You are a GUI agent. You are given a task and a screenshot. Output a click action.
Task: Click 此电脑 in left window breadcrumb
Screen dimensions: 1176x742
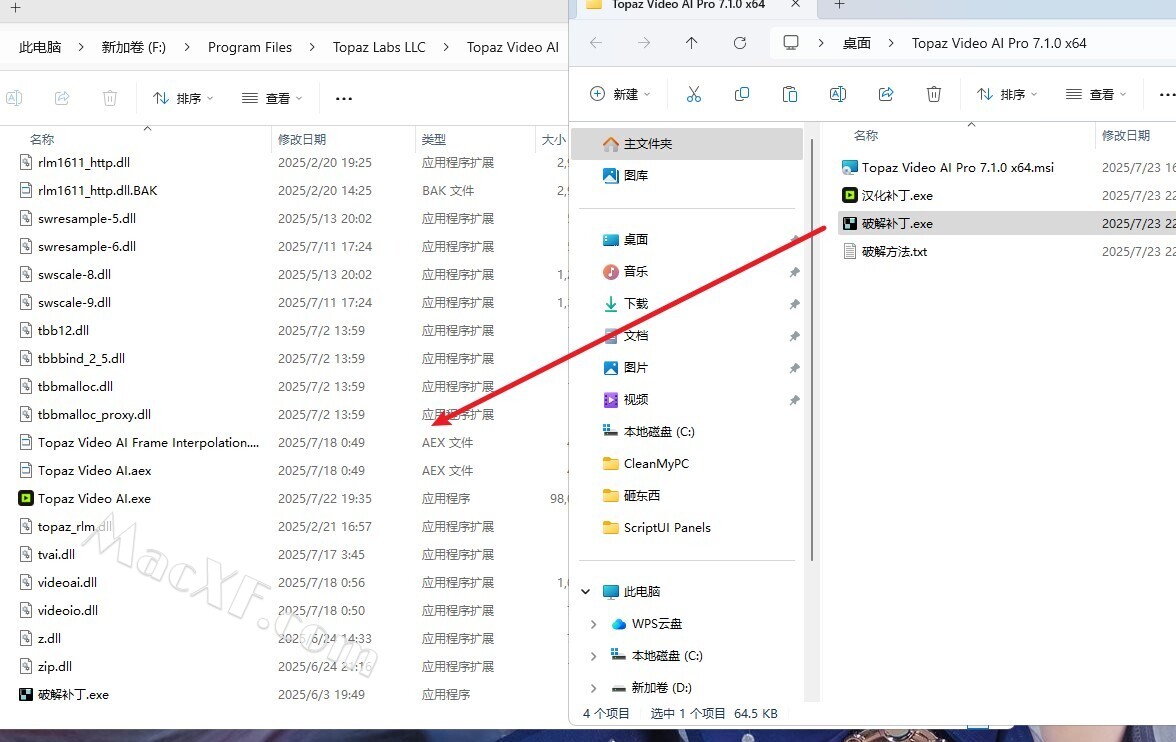point(40,47)
